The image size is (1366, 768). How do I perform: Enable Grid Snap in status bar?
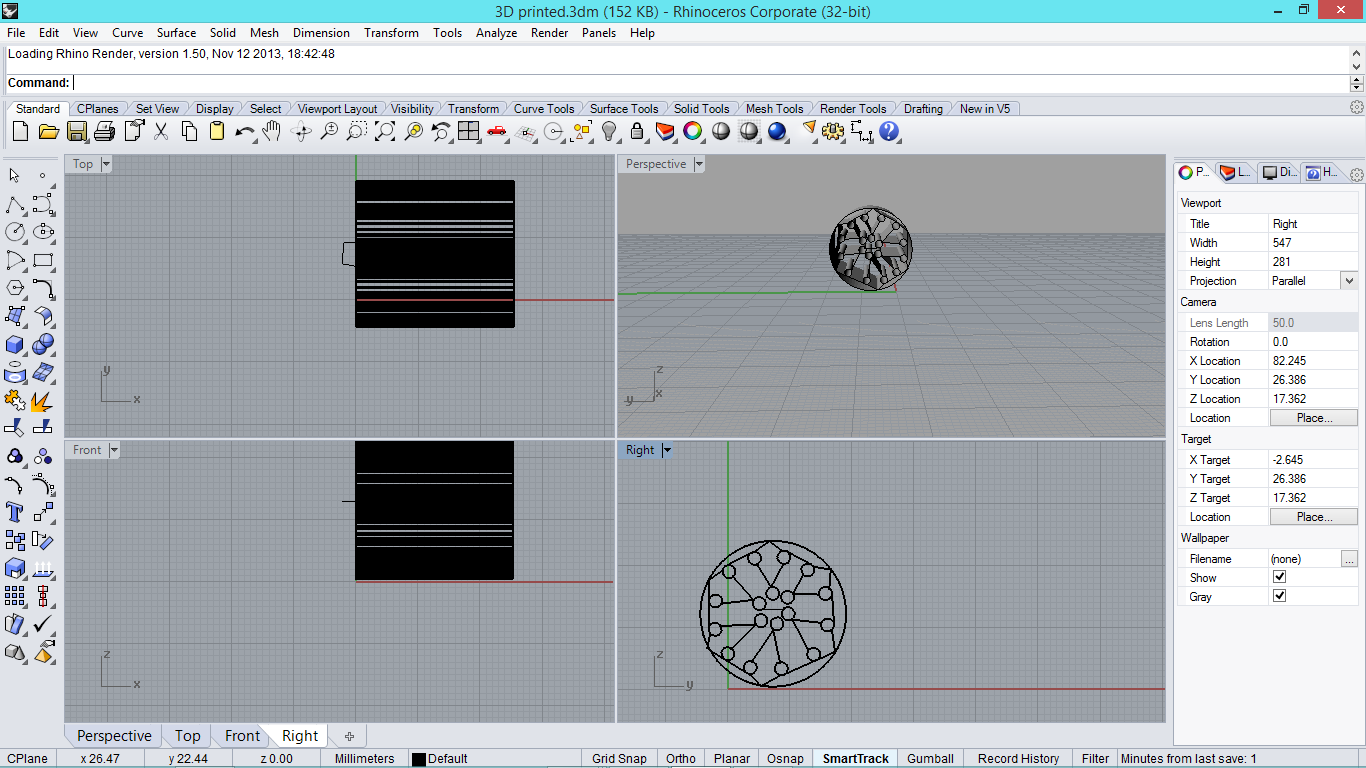pos(618,758)
